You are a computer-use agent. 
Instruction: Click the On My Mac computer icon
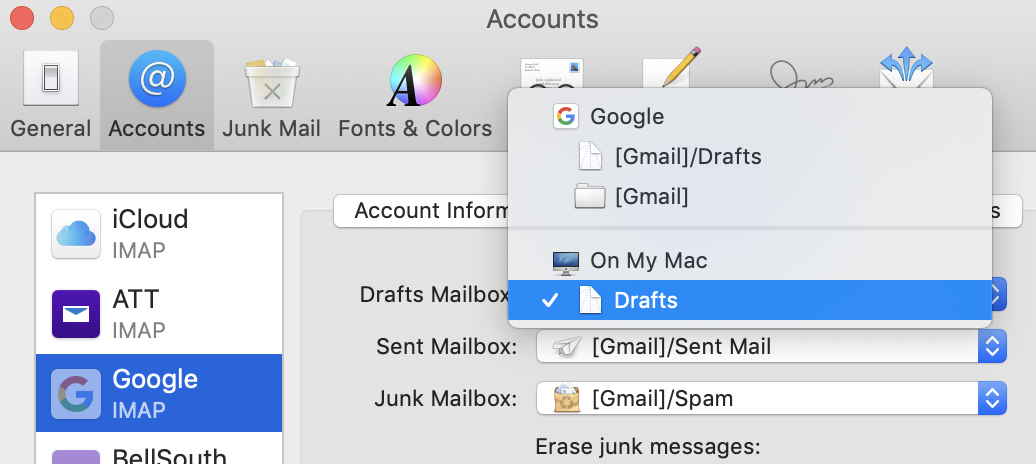pos(566,262)
